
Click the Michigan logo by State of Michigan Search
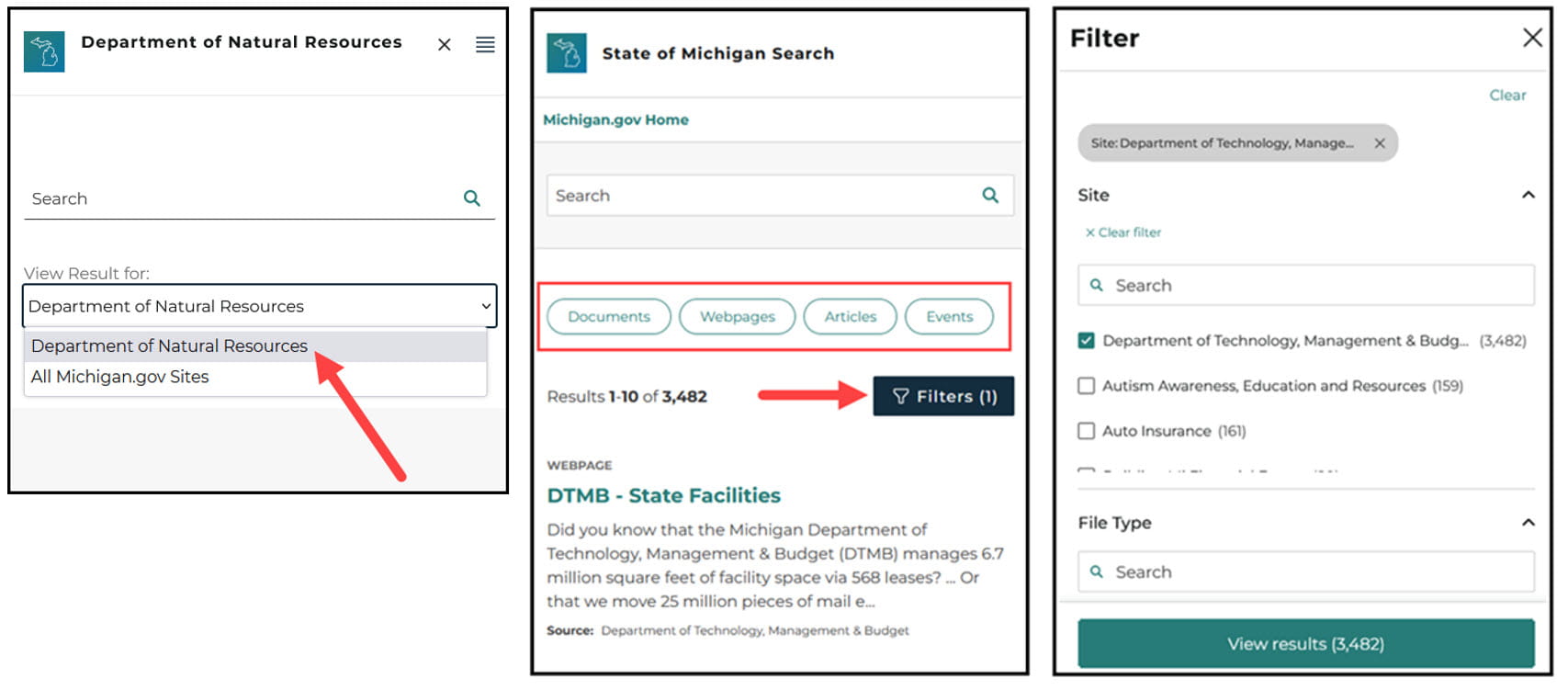567,53
